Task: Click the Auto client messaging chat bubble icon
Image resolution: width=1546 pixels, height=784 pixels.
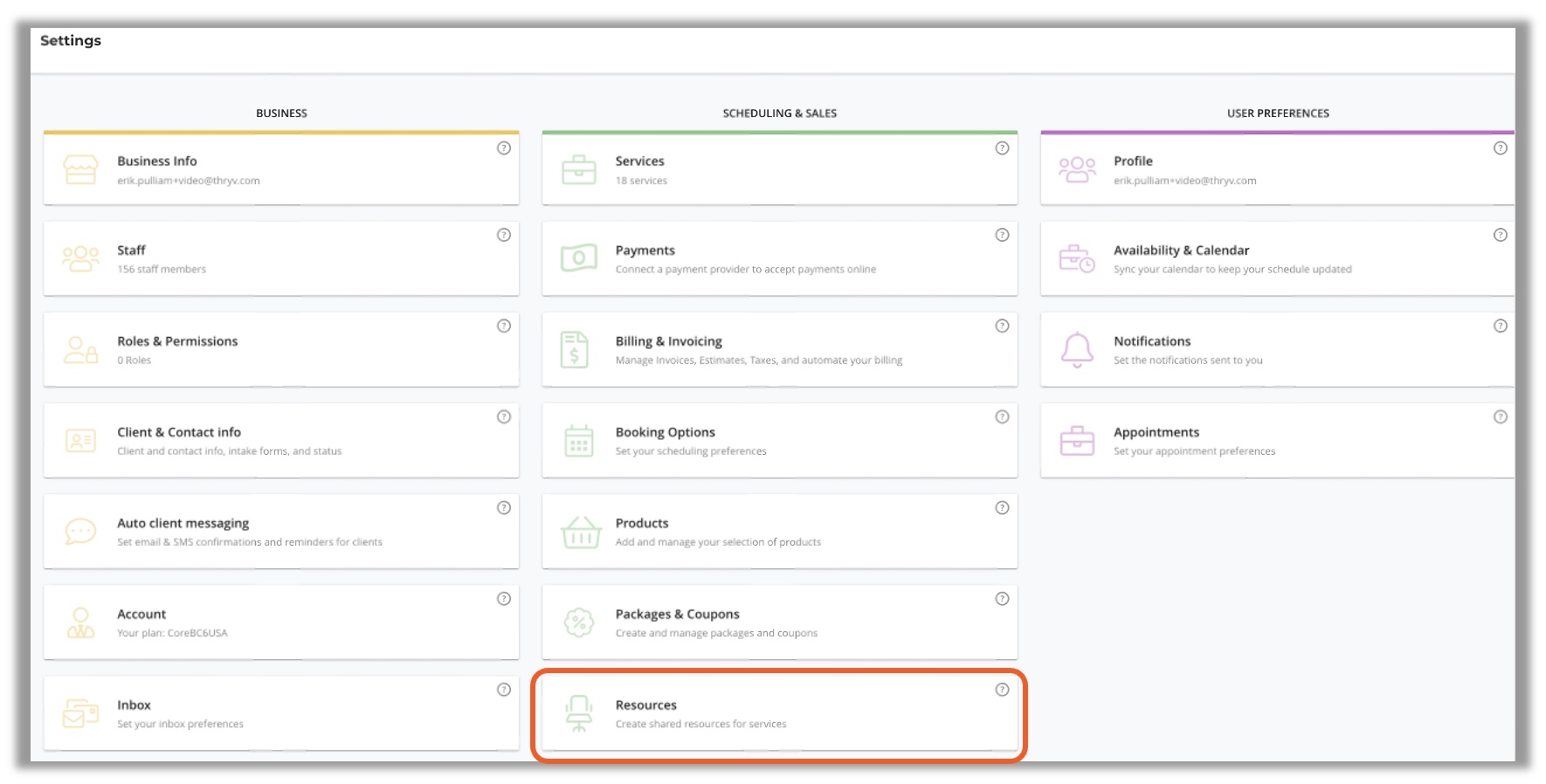Action: [80, 532]
